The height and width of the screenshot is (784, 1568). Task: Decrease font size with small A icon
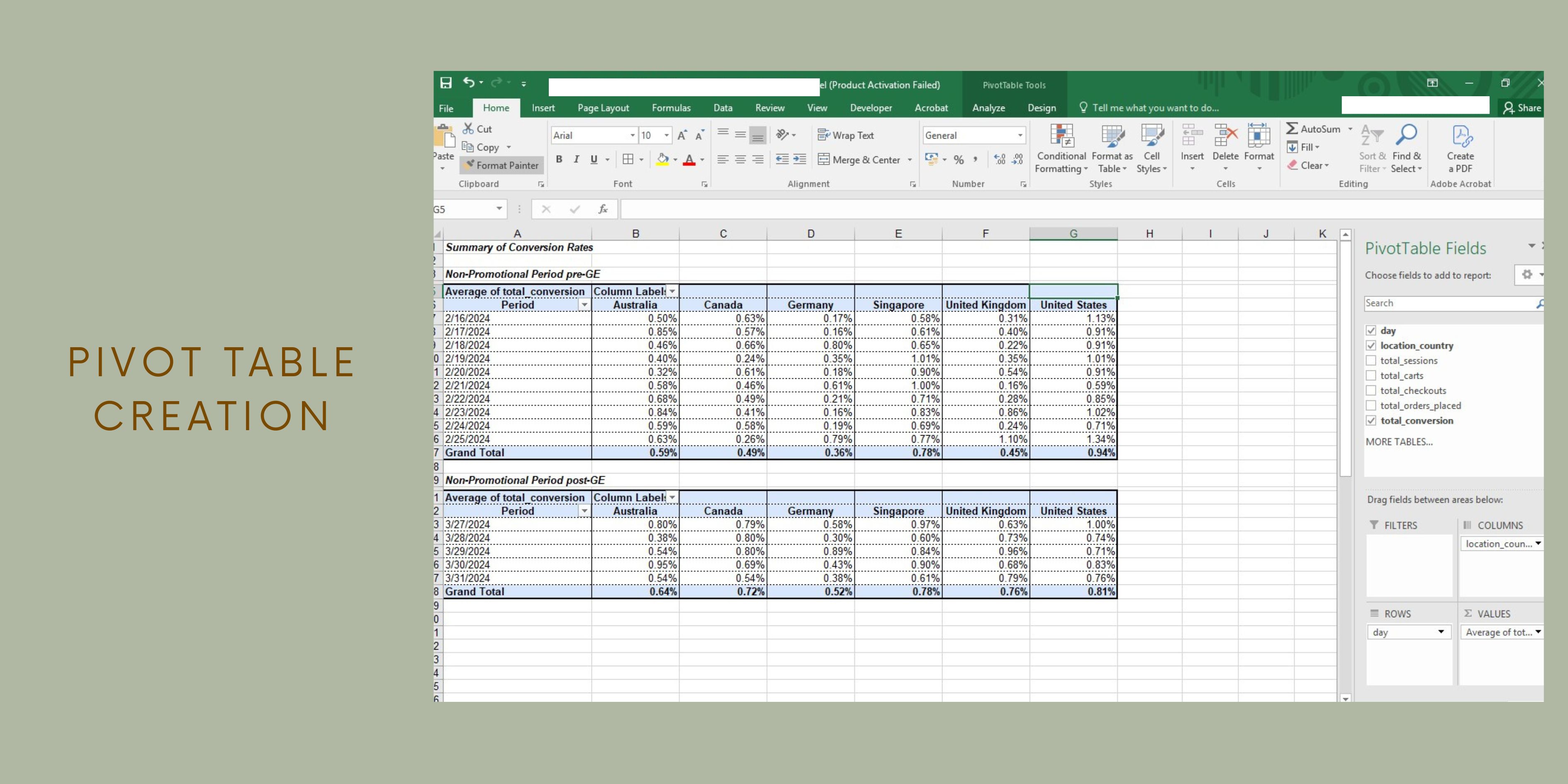pos(699,135)
